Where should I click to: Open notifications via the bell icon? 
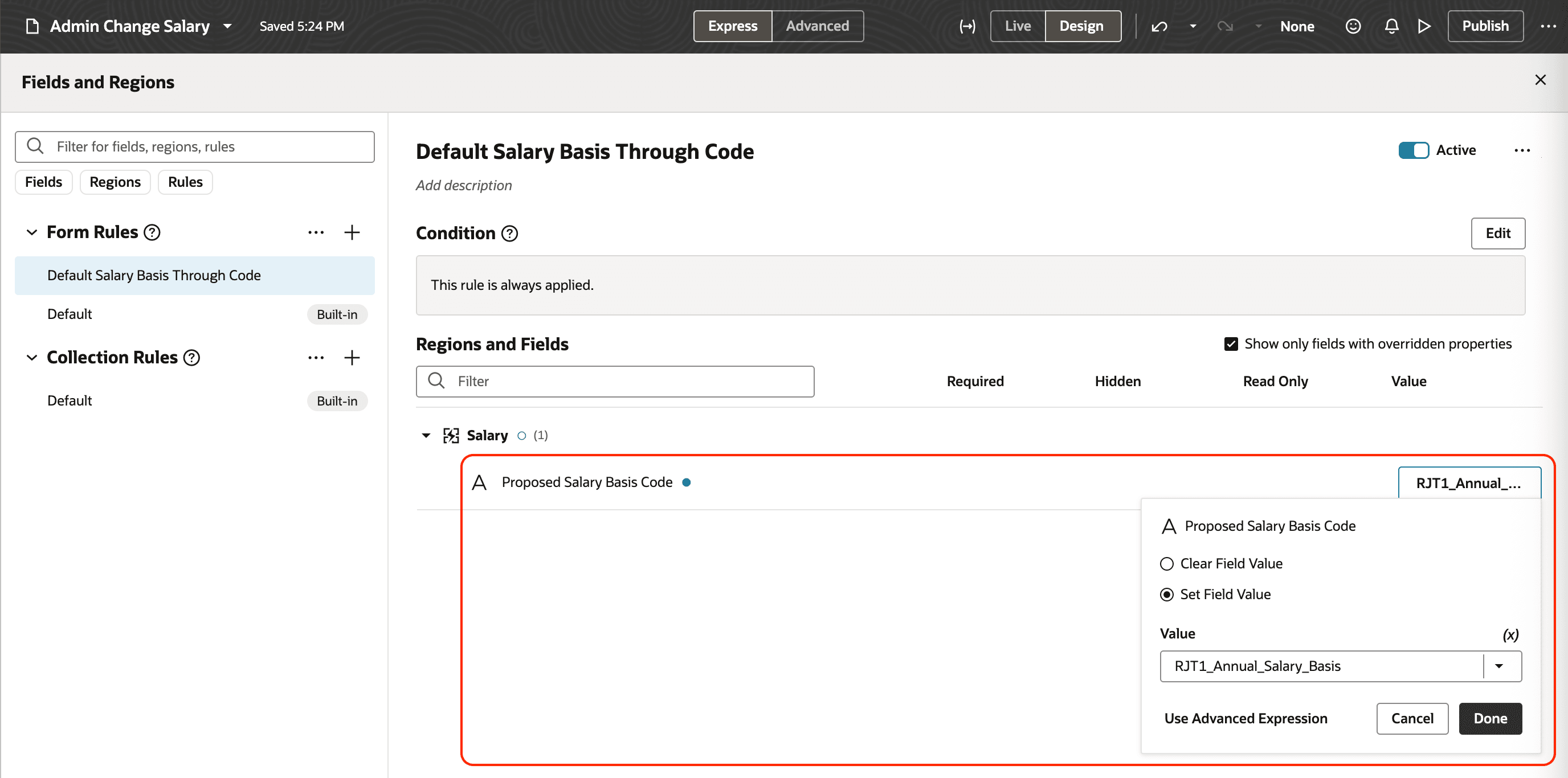[x=1391, y=26]
